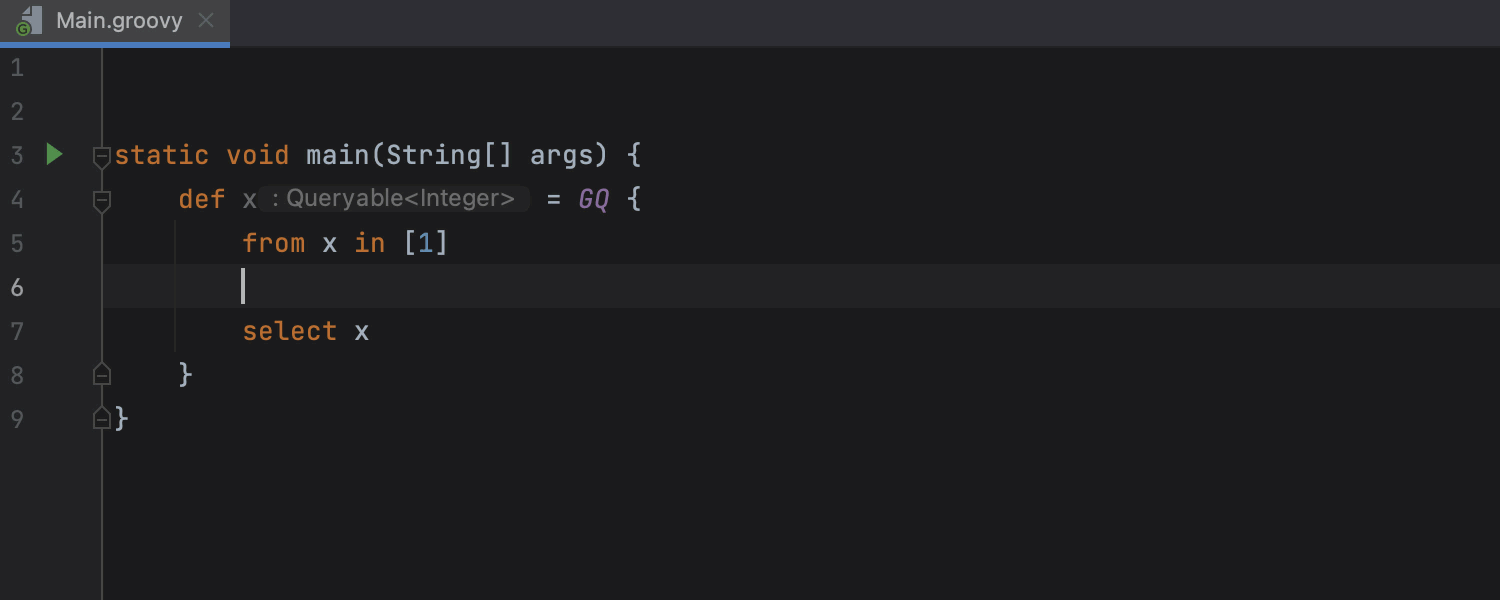
Task: Click the Queryable<Integer> type inlay hint
Action: point(394,199)
